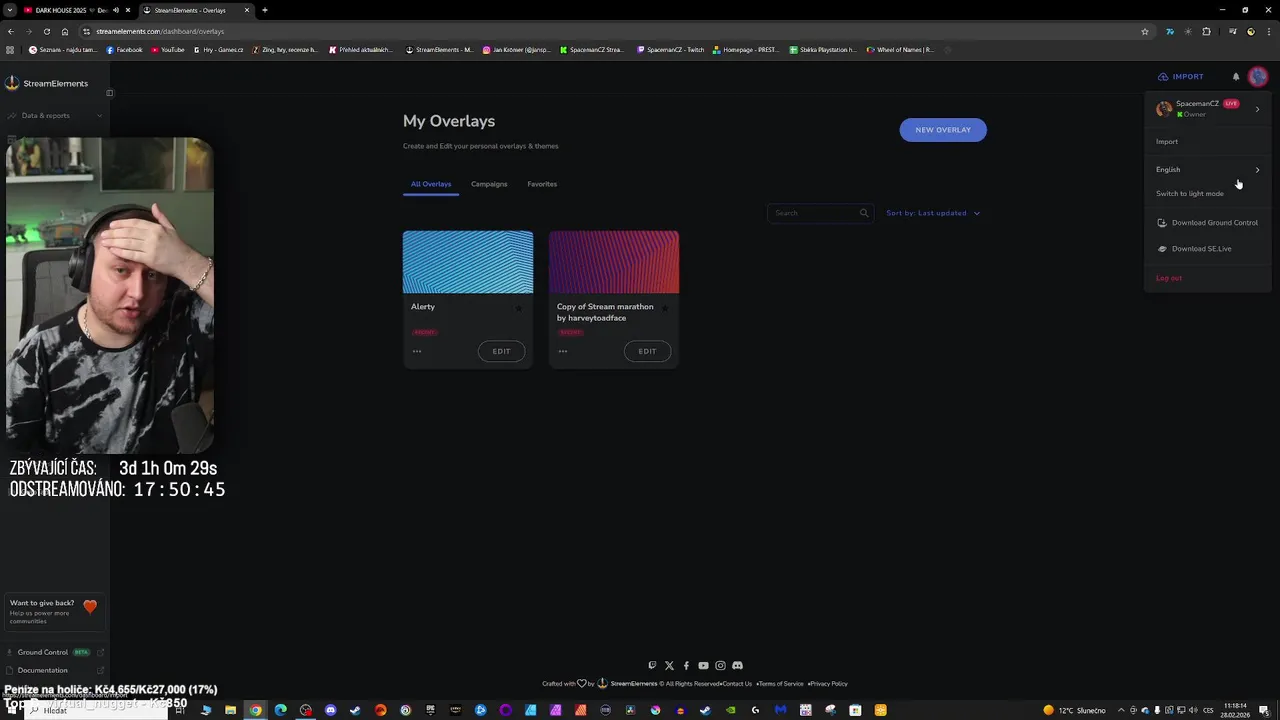Collapse the sidebar with the panel icon

pyautogui.click(x=109, y=93)
